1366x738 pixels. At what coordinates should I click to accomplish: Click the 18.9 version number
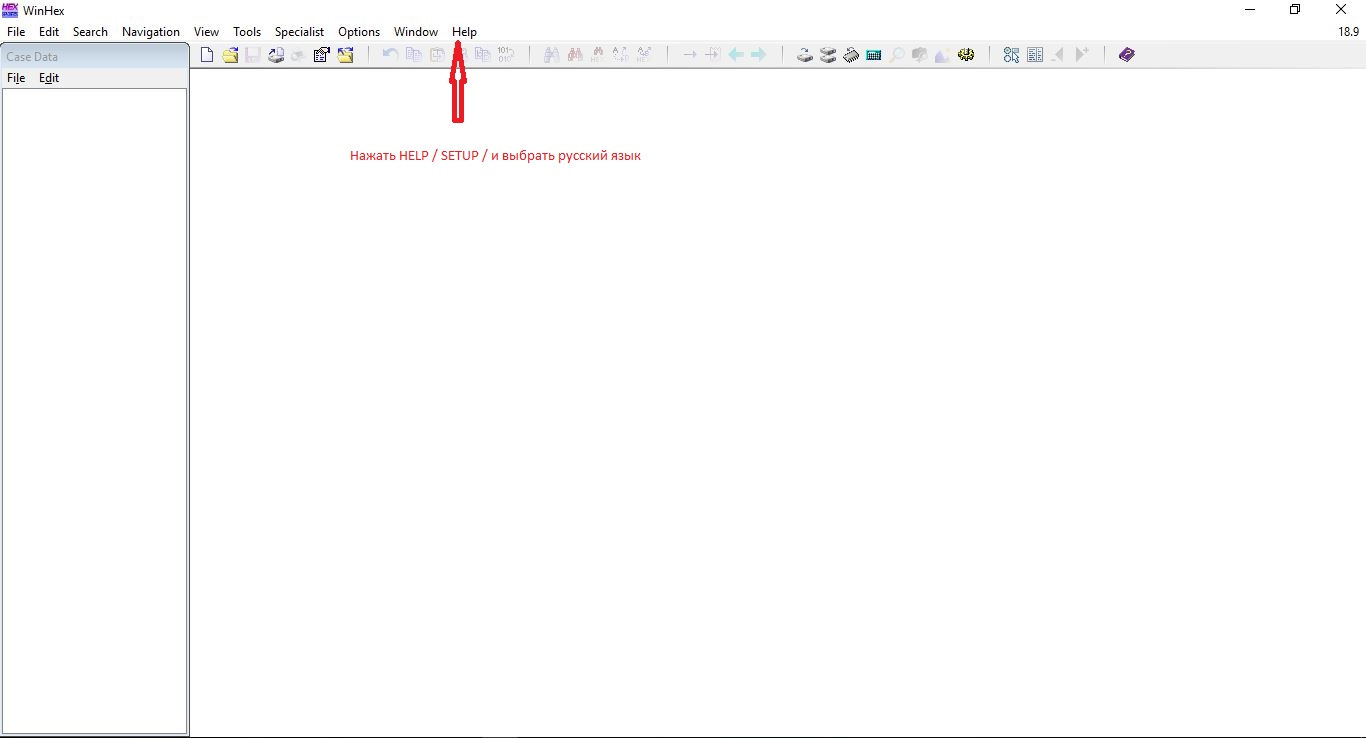click(x=1348, y=32)
